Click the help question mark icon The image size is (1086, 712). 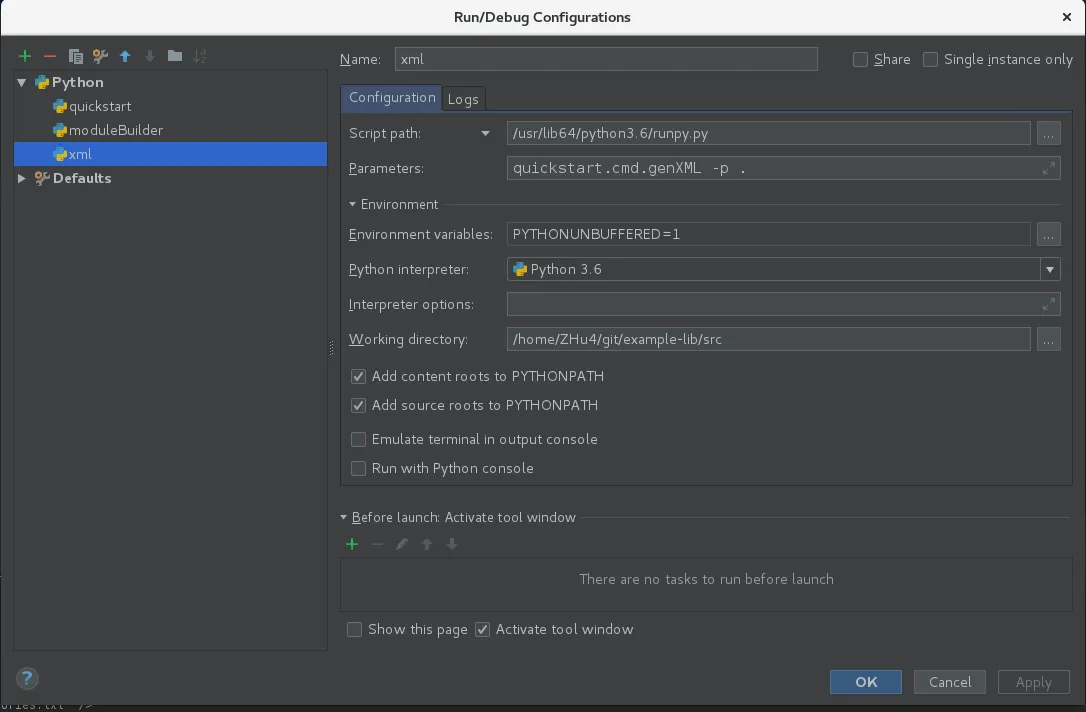(27, 677)
